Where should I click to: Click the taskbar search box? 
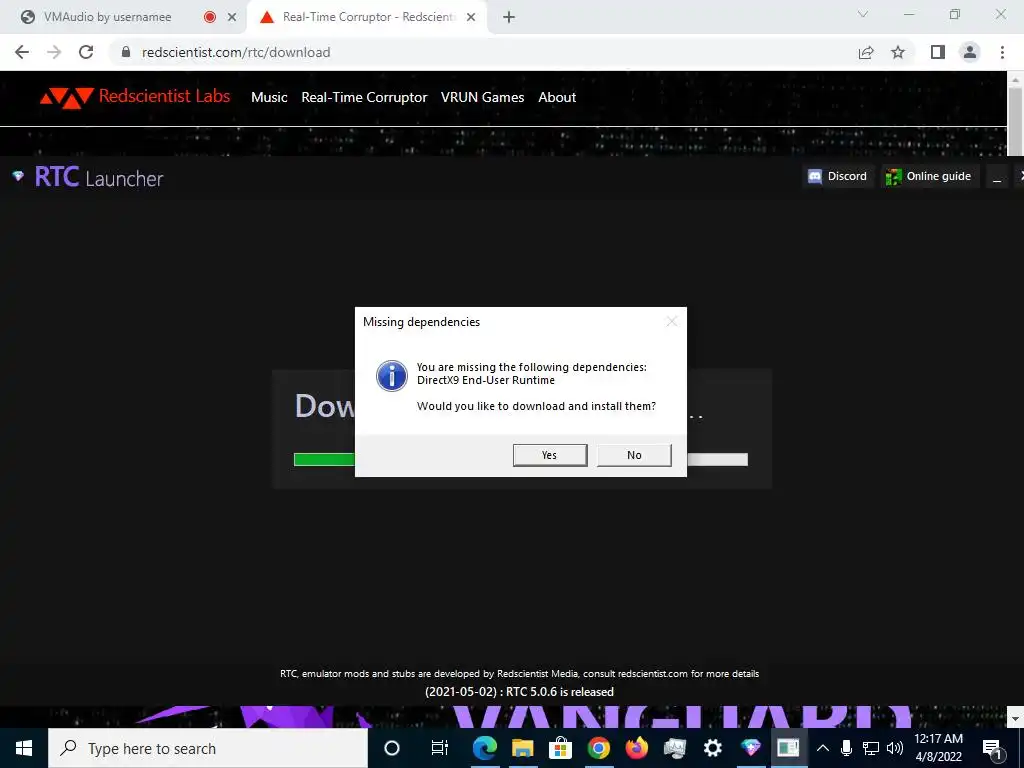208,748
